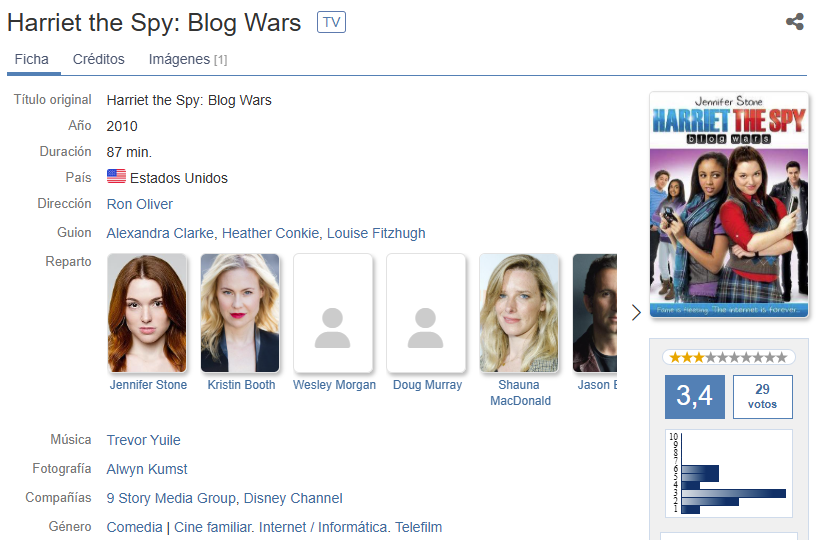
Task: Open Wesley Morgan name link
Action: 334,385
